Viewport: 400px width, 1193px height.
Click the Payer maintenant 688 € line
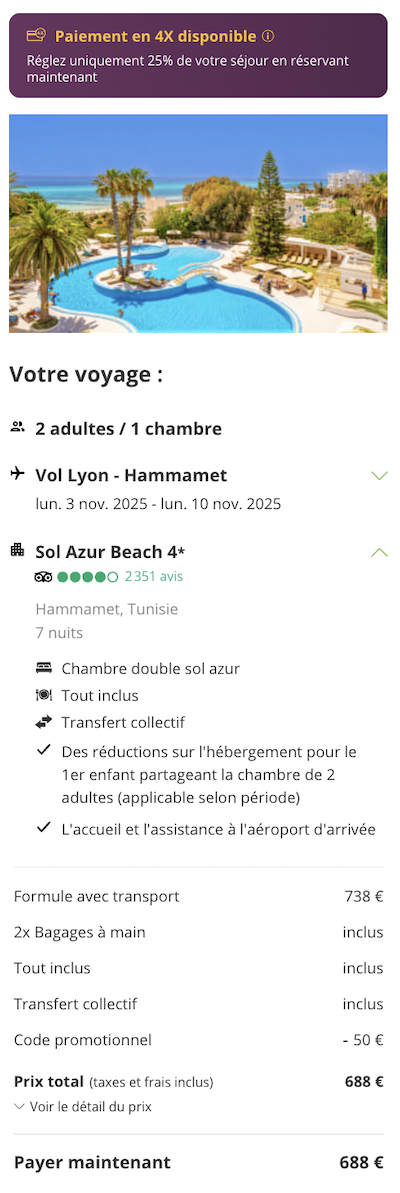(x=198, y=1163)
